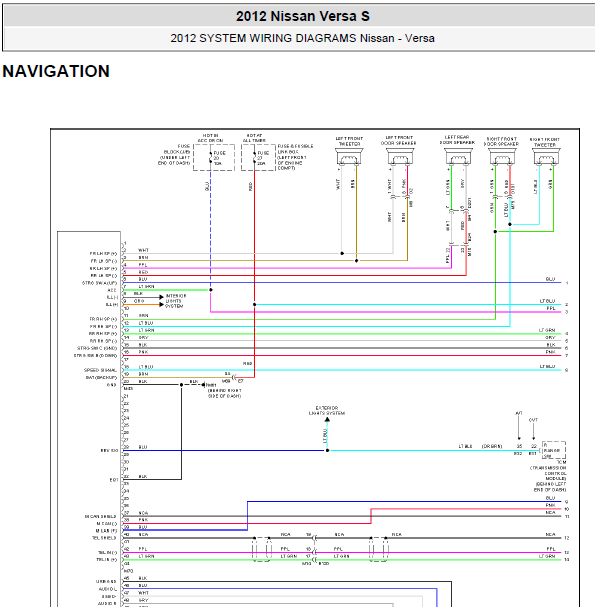The width and height of the screenshot is (595, 607).
Task: Click the HOT AT ALL TIMES label
Action: coord(254,138)
